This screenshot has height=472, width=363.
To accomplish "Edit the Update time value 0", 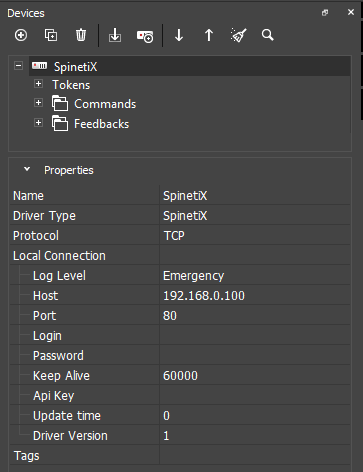I will (255, 415).
